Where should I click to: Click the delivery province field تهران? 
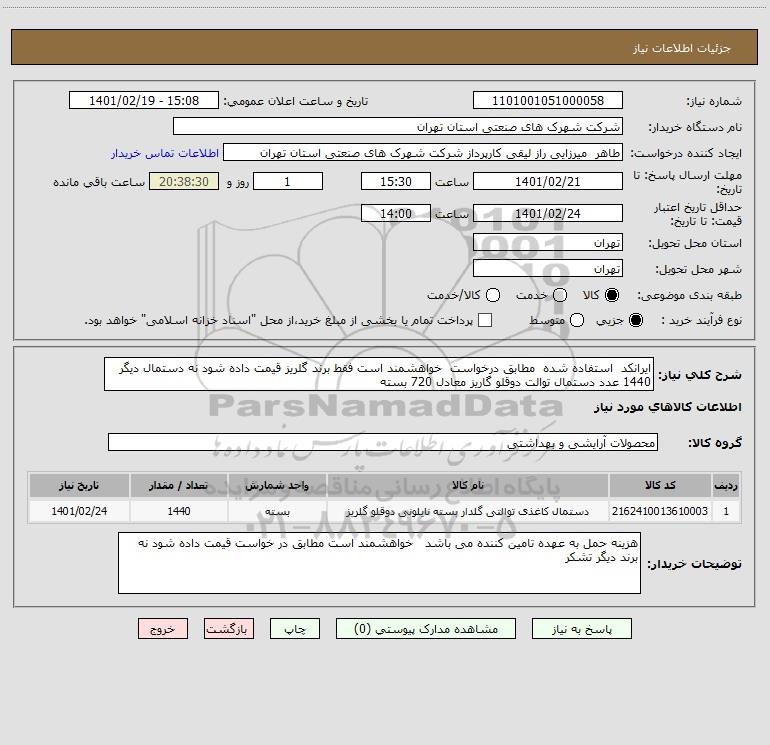tap(548, 242)
